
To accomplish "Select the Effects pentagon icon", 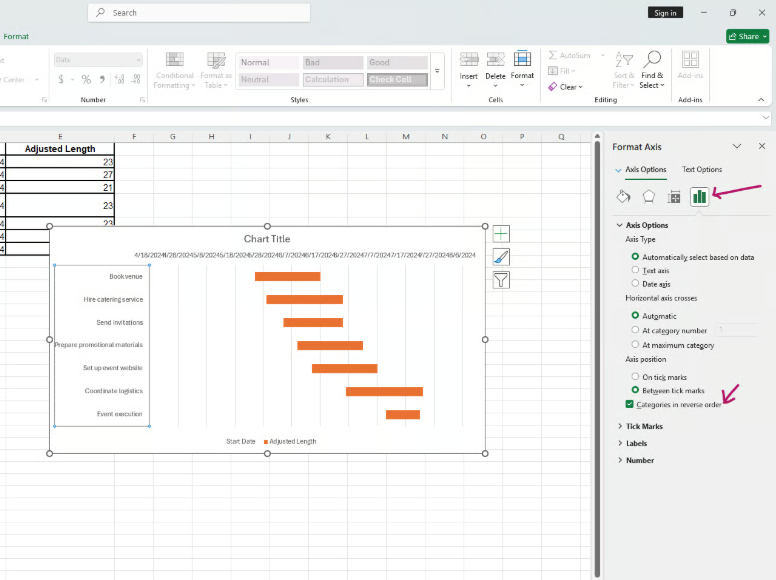I will click(649, 197).
